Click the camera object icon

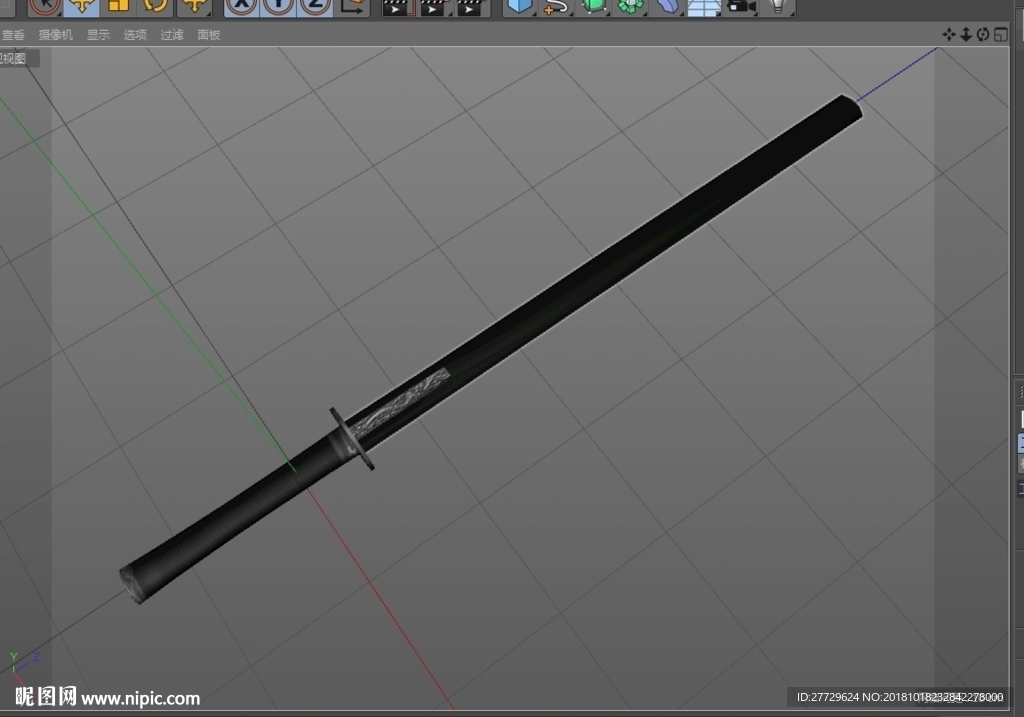(741, 6)
